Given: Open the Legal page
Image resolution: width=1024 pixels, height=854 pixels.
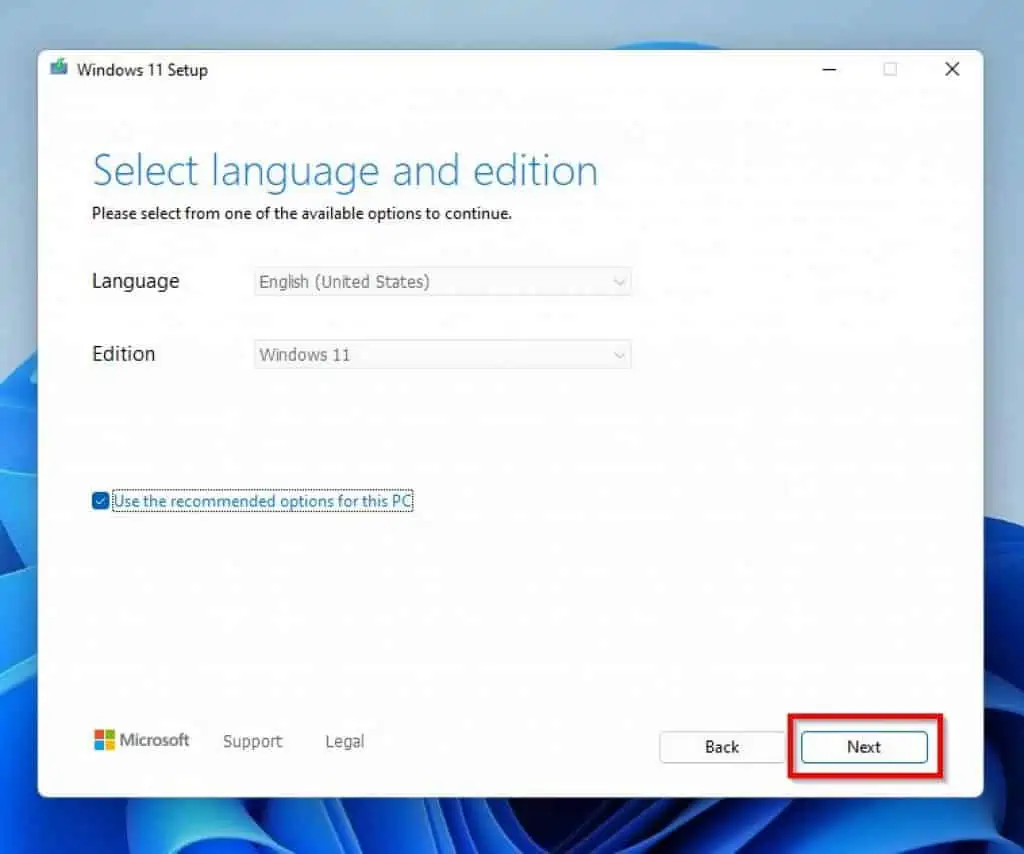Looking at the screenshot, I should click(x=343, y=741).
